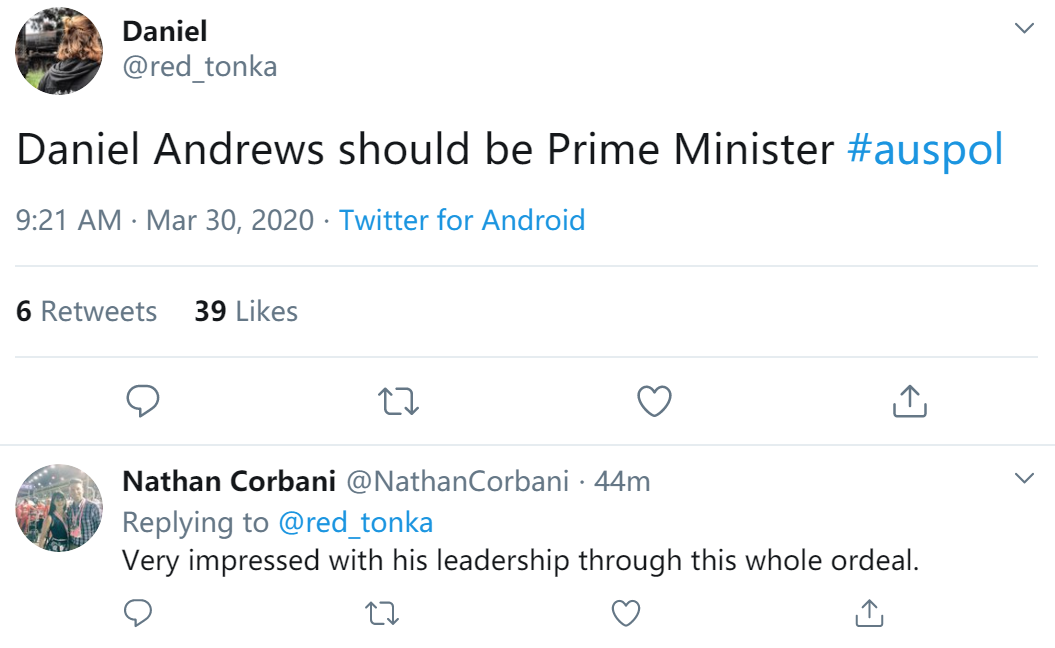
Task: Open Daniel's profile picture
Action: click(59, 52)
